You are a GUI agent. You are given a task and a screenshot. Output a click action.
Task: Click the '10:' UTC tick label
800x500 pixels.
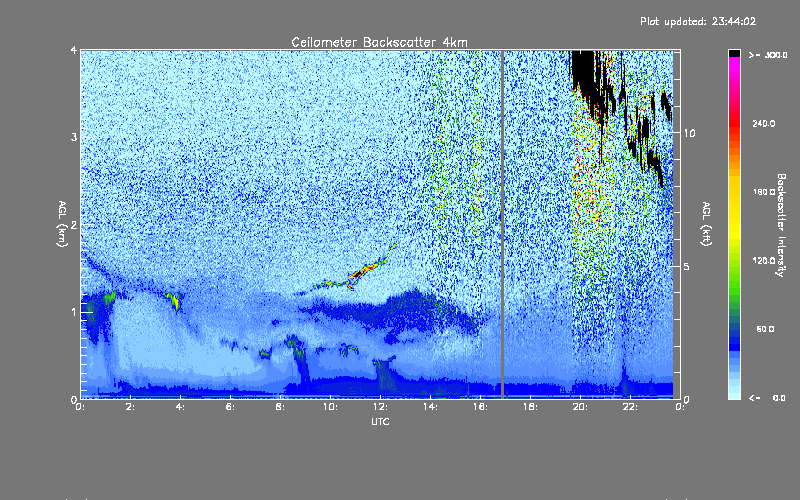point(330,407)
